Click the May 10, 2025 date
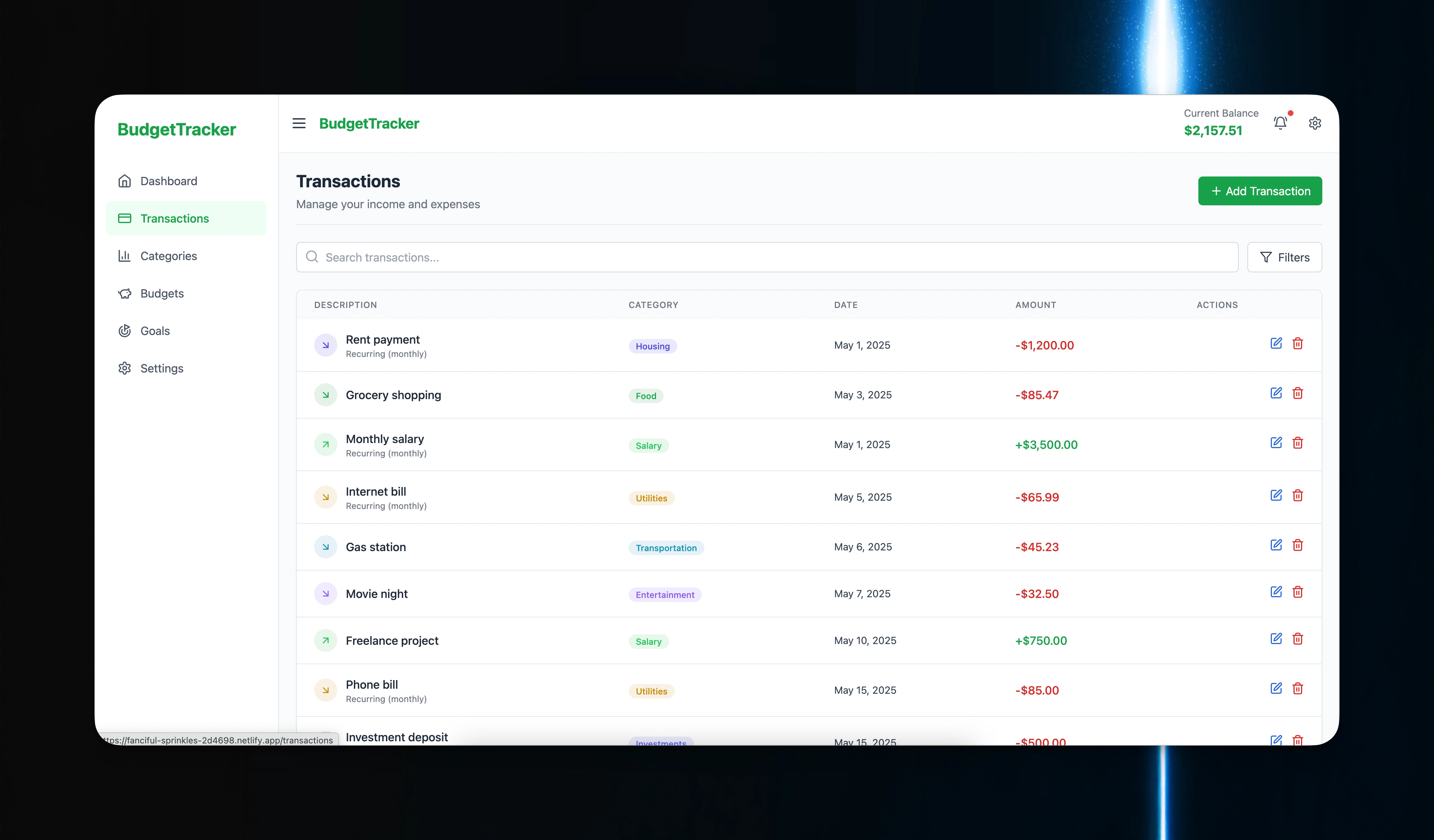Screen dimensions: 1434x840 (x=865, y=640)
